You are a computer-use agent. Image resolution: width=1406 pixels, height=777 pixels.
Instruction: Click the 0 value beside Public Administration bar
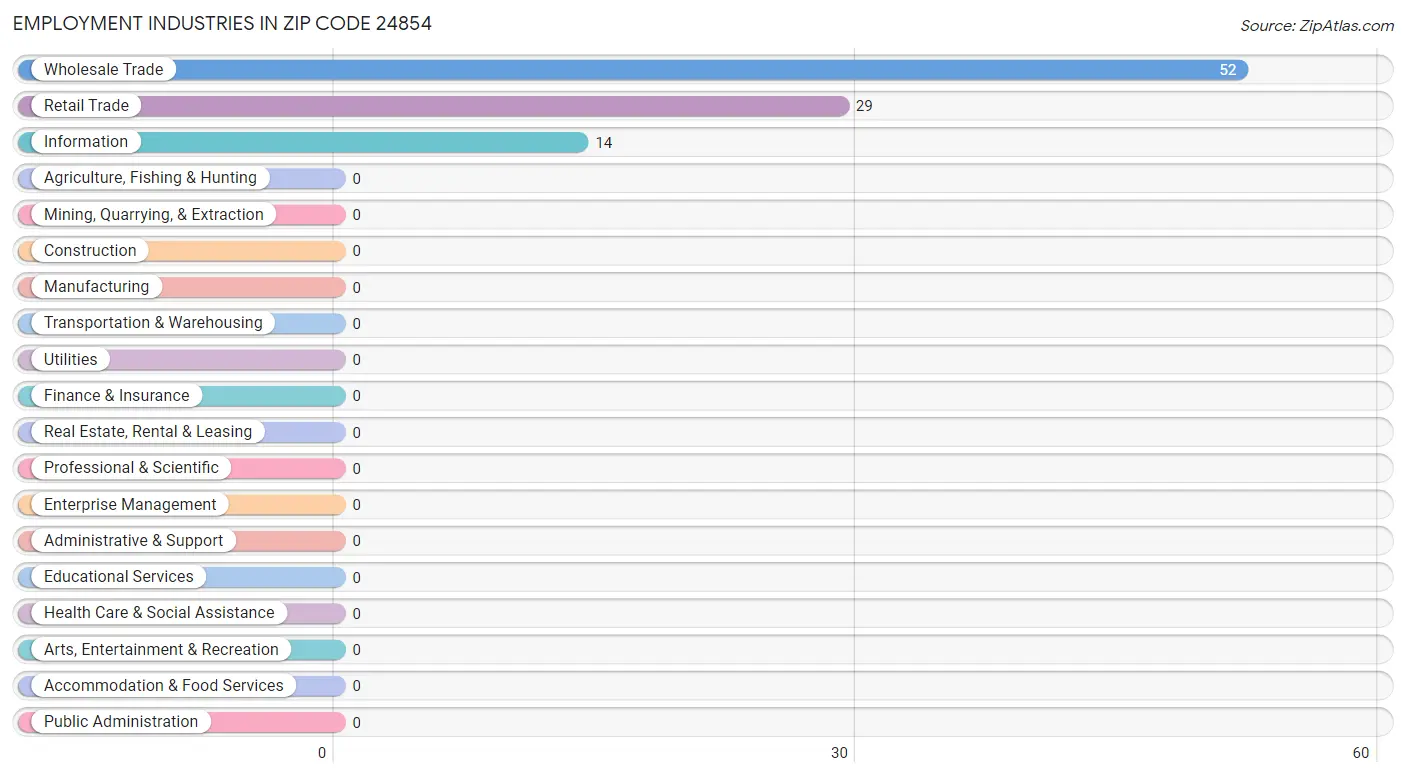coord(356,722)
